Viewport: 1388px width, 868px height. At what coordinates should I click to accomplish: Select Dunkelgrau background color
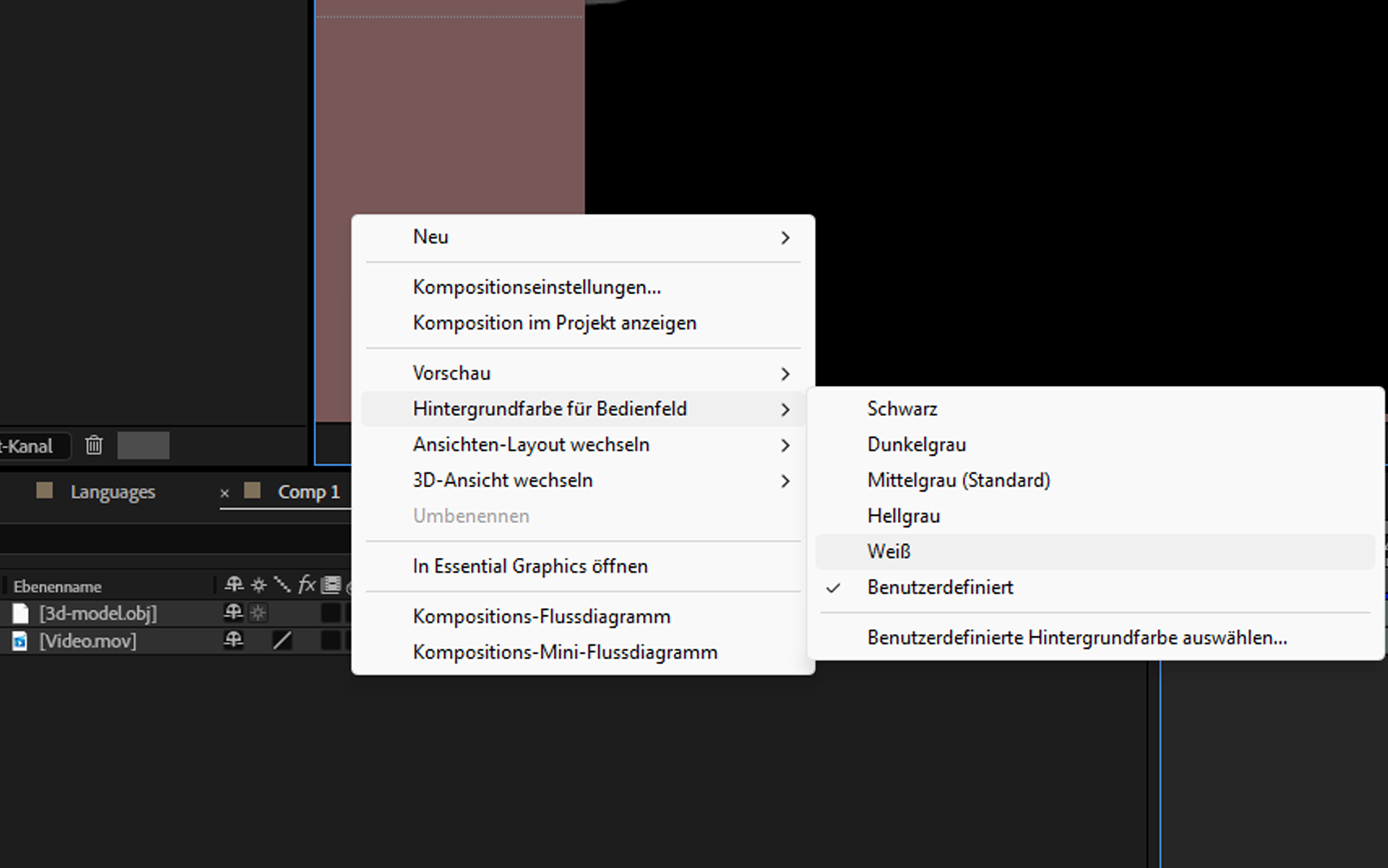[x=917, y=444]
